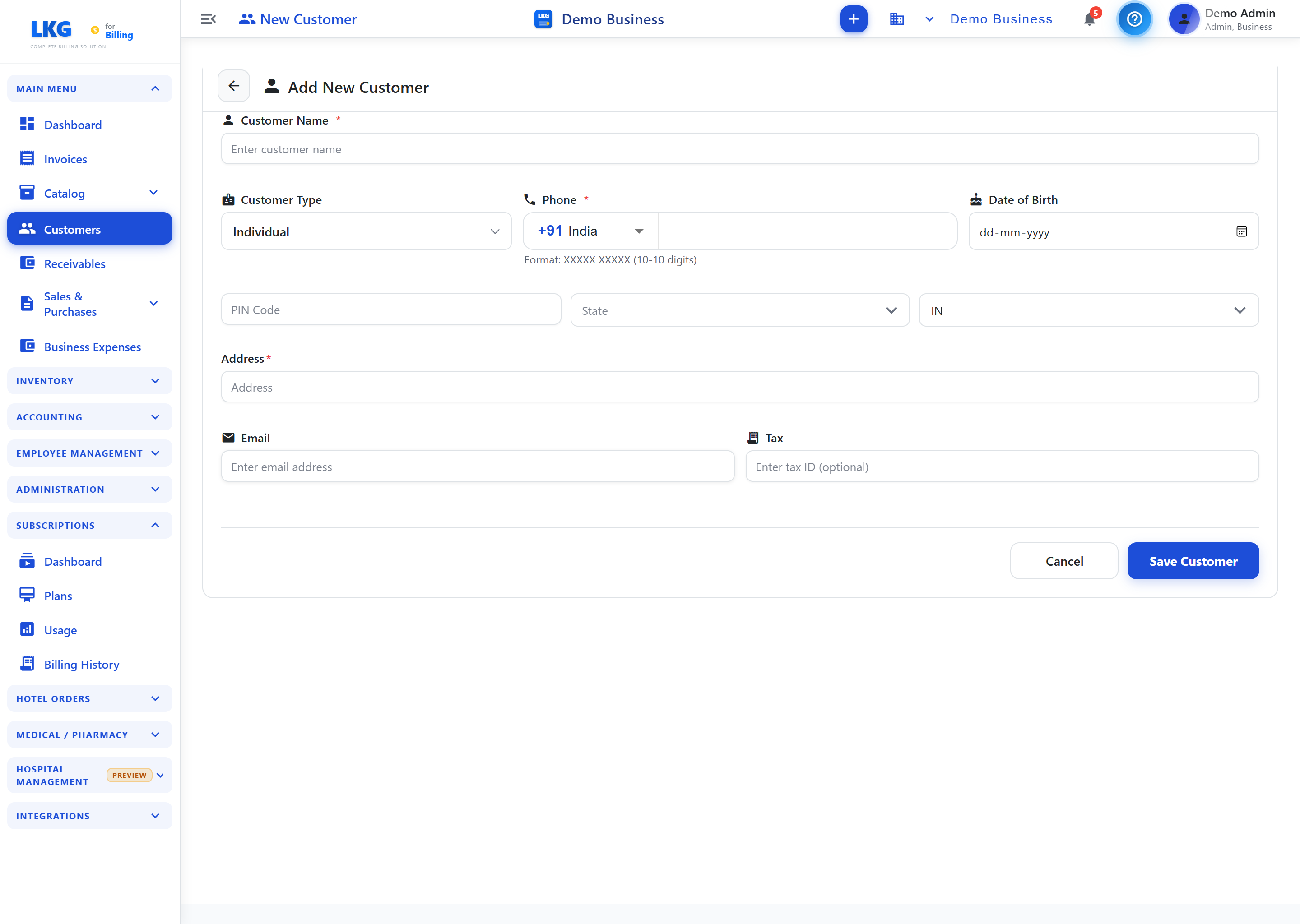Click the Usage chart icon
The width and height of the screenshot is (1300, 924).
[x=27, y=629]
